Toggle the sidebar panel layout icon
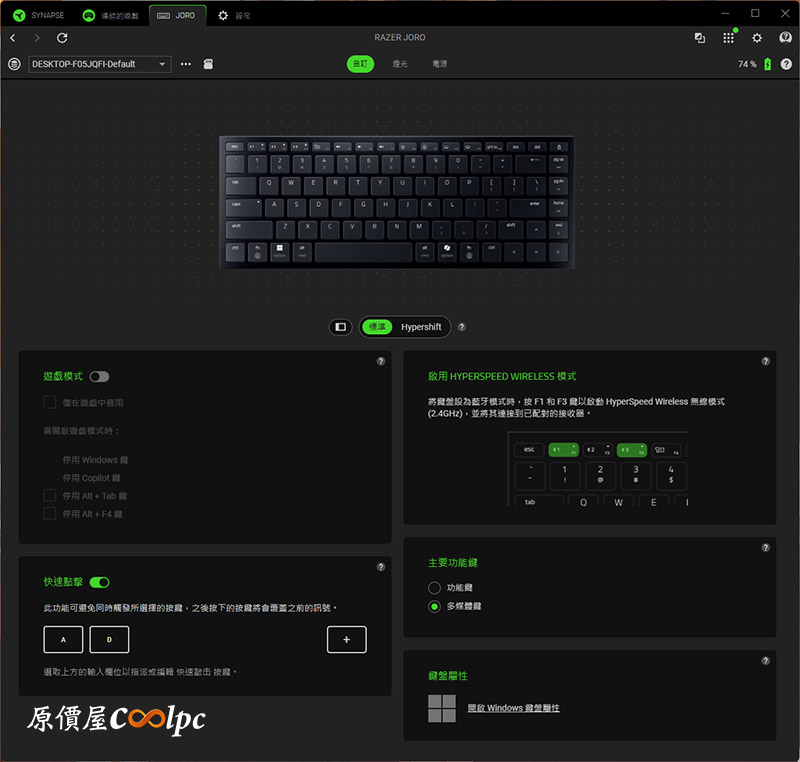Image resolution: width=800 pixels, height=762 pixels. point(340,327)
